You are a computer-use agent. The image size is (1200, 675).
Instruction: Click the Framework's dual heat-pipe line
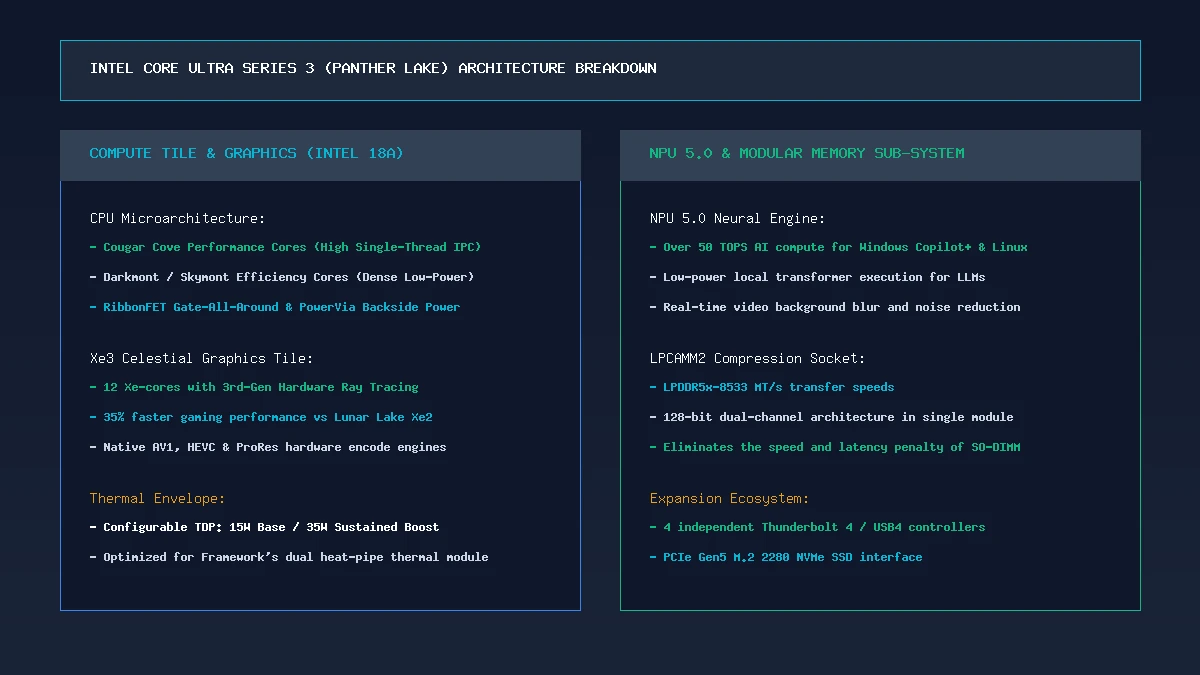click(x=289, y=557)
